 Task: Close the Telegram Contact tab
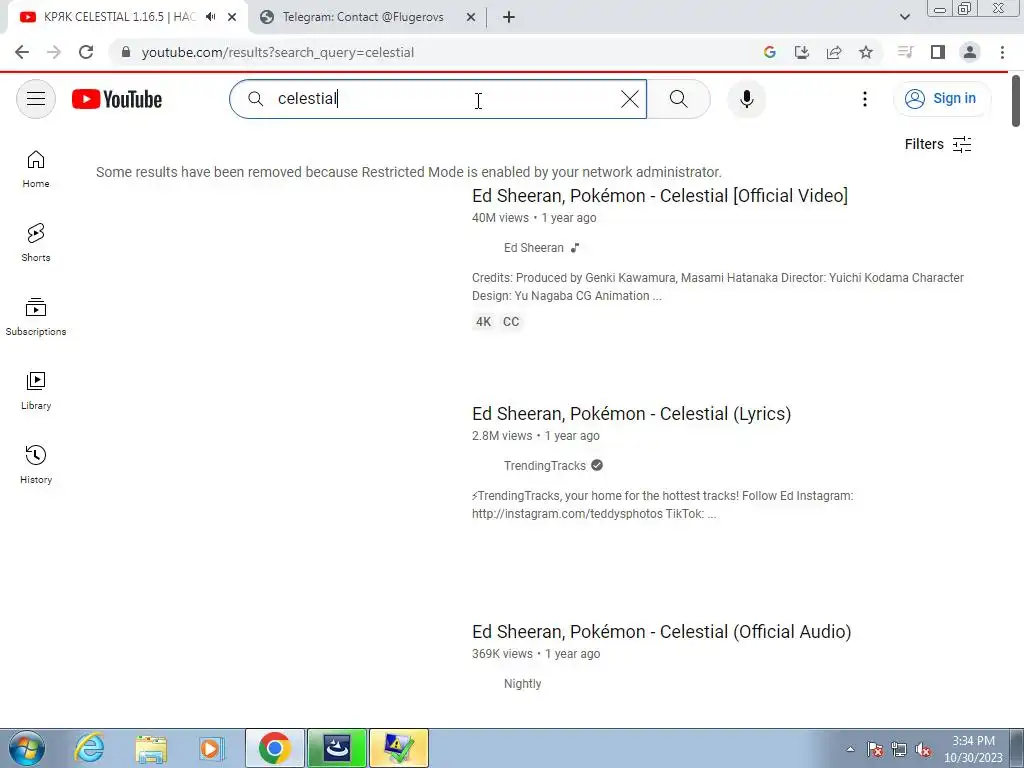(471, 17)
